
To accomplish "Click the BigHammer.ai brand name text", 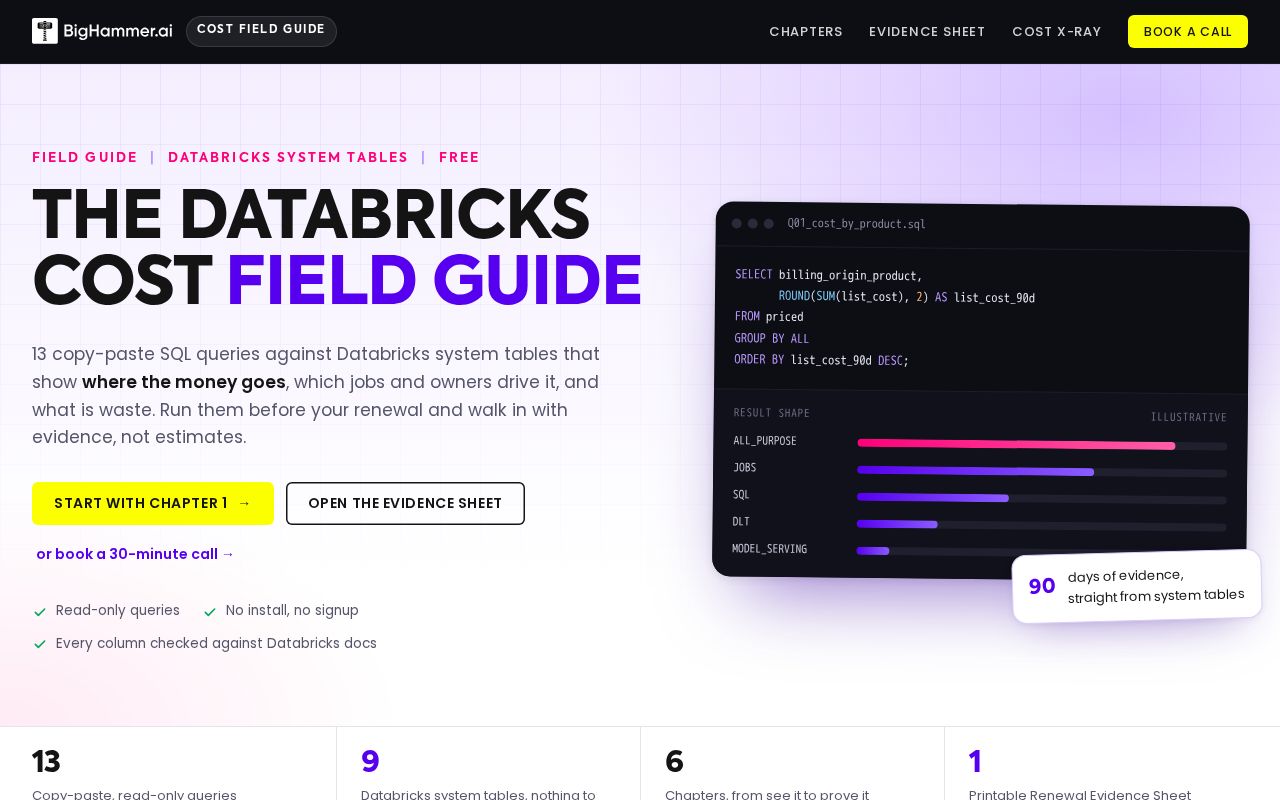I will tap(117, 31).
